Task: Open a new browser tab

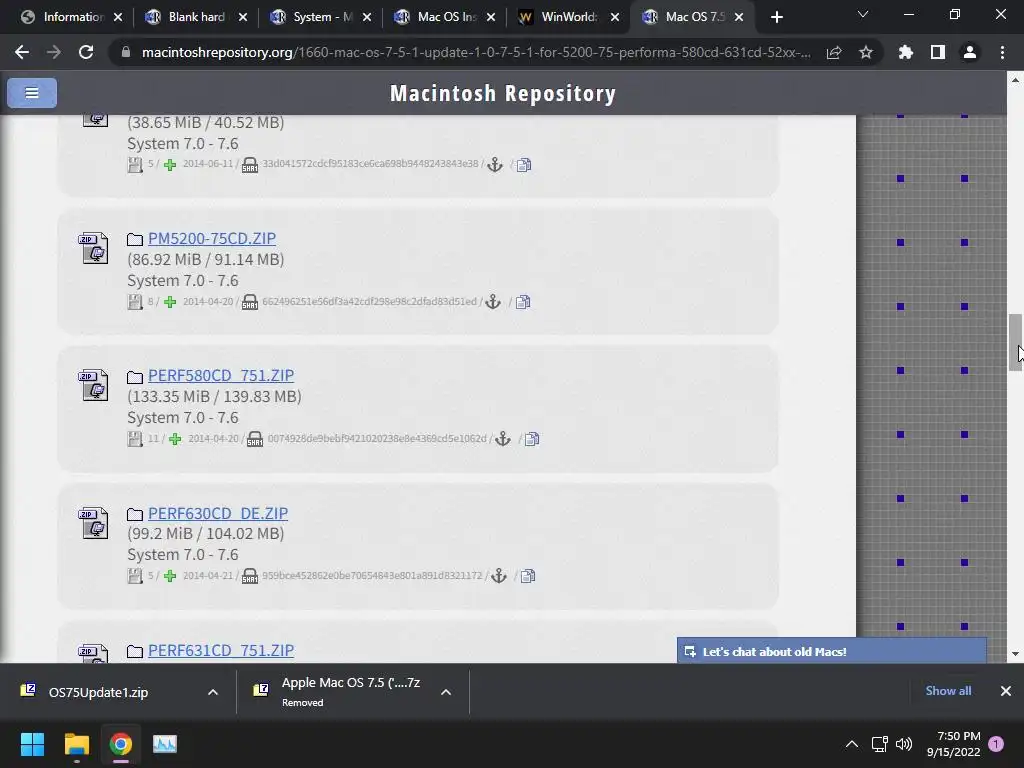Action: (x=776, y=17)
